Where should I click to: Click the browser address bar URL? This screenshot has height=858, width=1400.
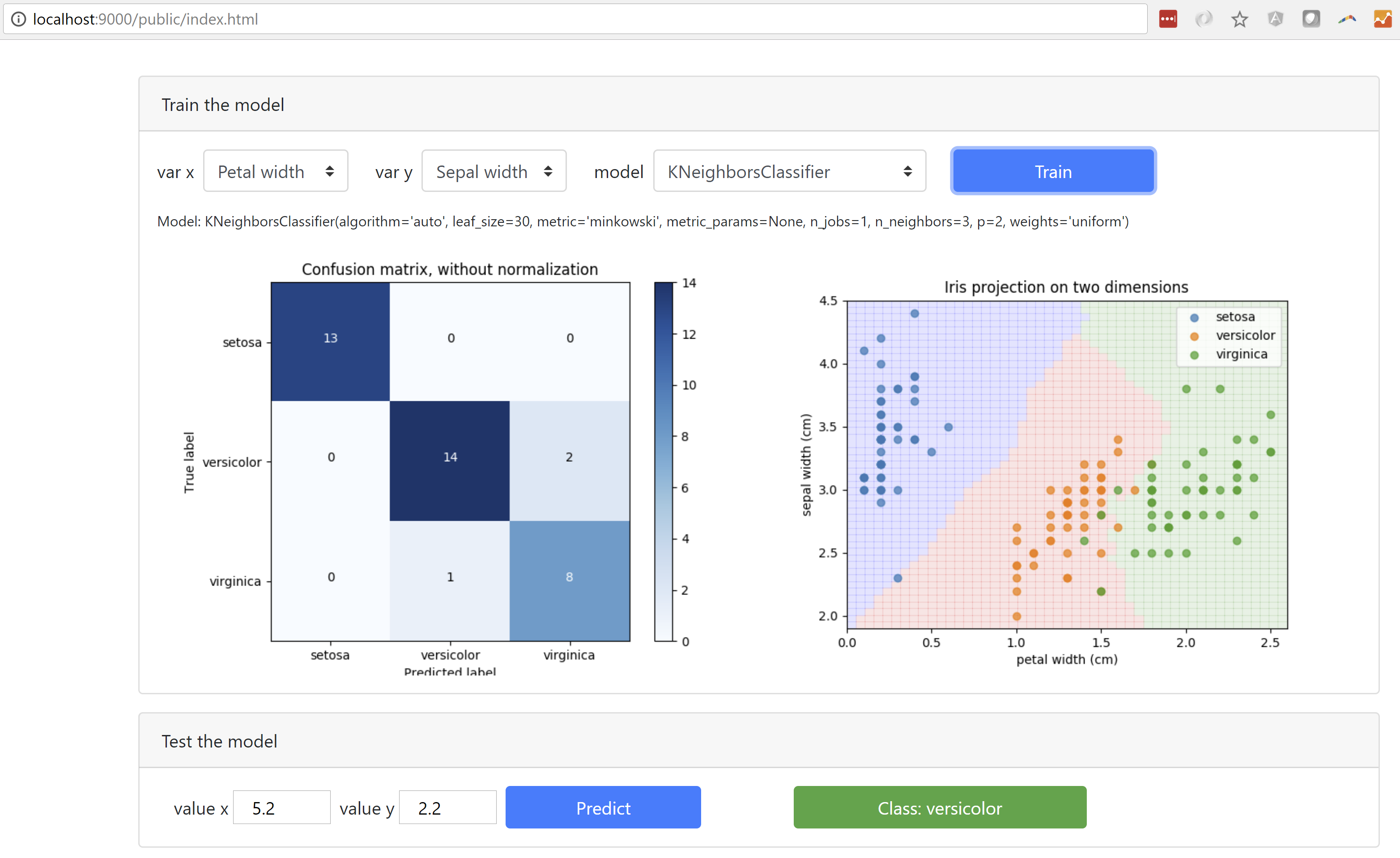tap(145, 19)
